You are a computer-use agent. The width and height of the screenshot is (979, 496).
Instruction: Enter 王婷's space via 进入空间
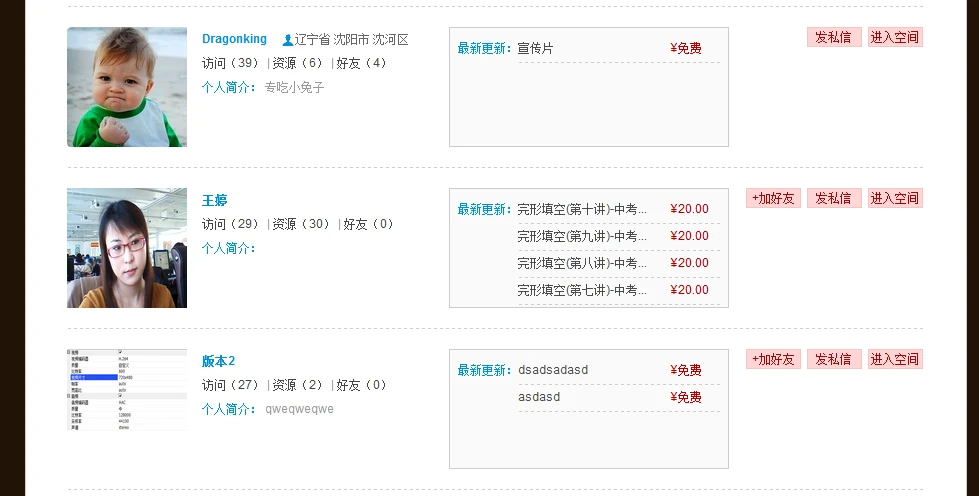[895, 198]
